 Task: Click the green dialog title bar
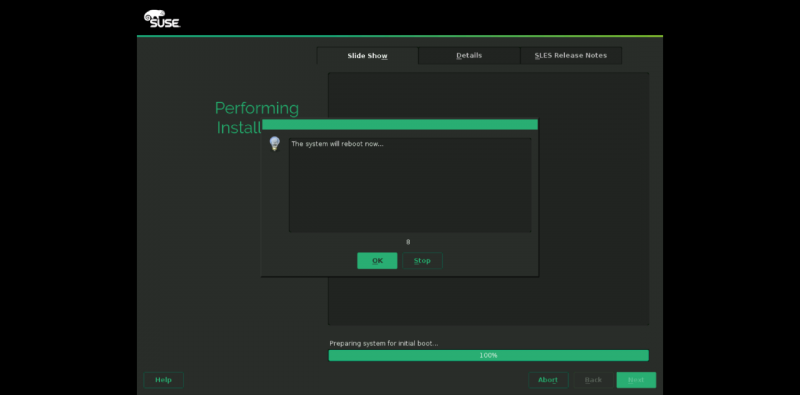(399, 125)
